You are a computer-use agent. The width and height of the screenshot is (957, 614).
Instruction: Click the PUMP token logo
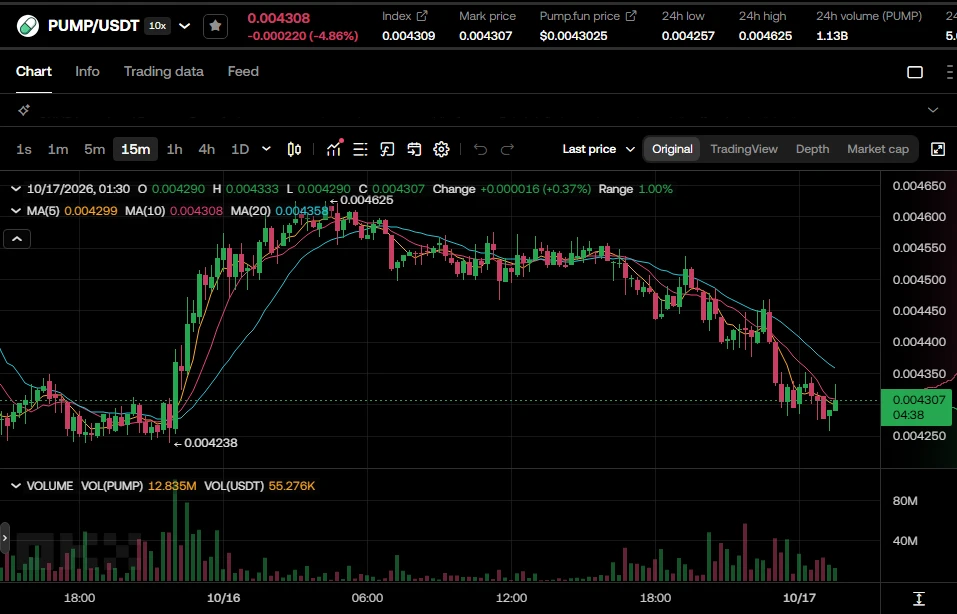(x=27, y=26)
